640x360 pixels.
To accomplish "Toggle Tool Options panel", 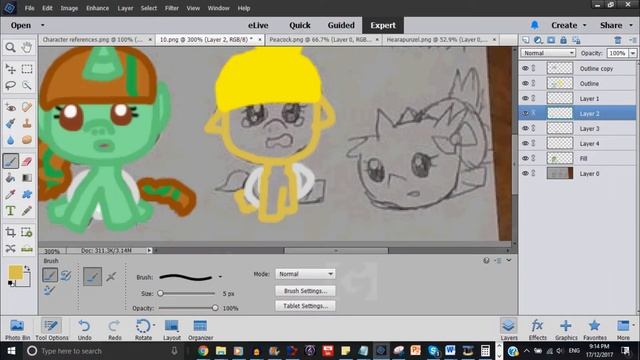I will [51, 329].
